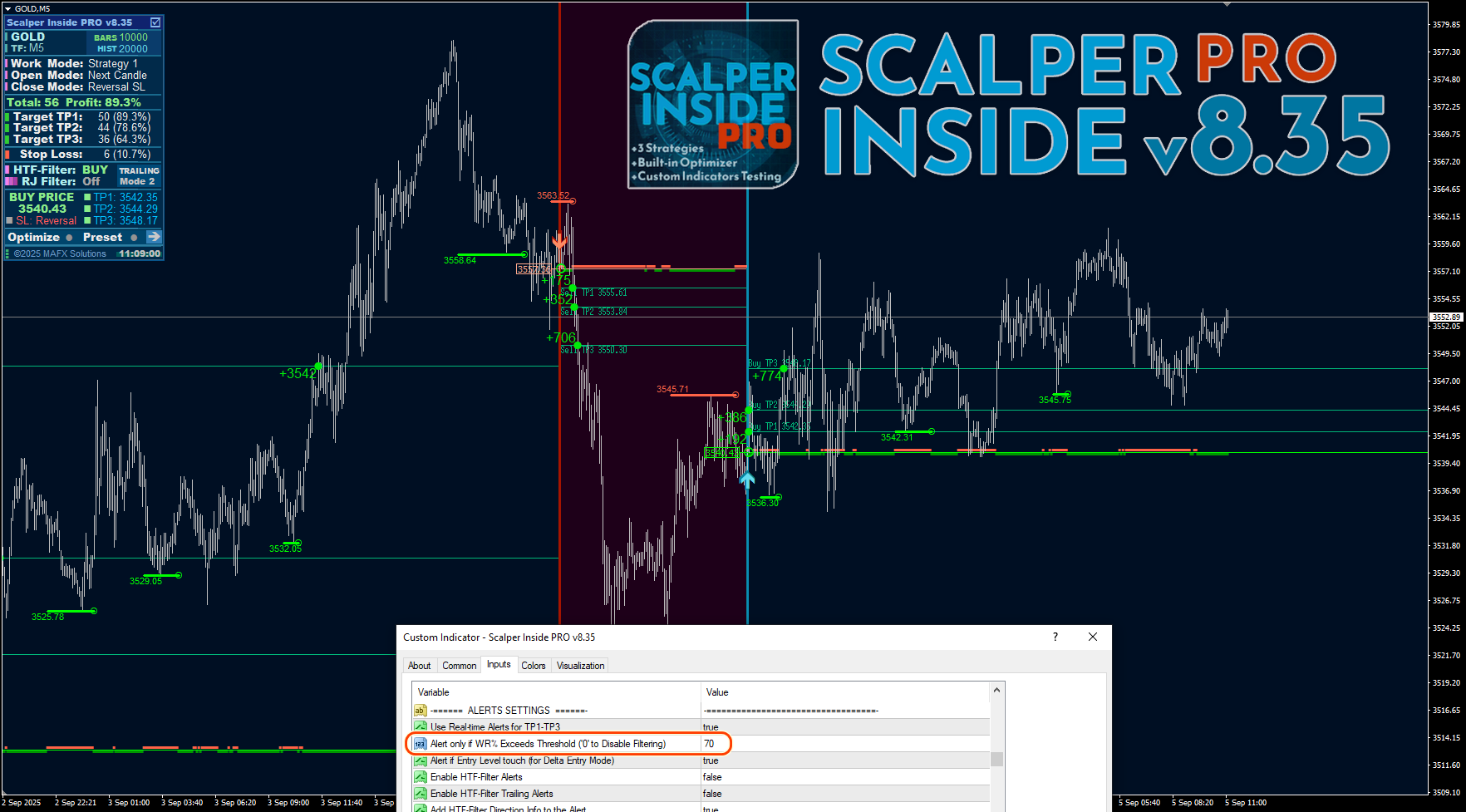Viewport: 1466px width, 812px height.
Task: Open the Visualization tab
Action: point(580,666)
